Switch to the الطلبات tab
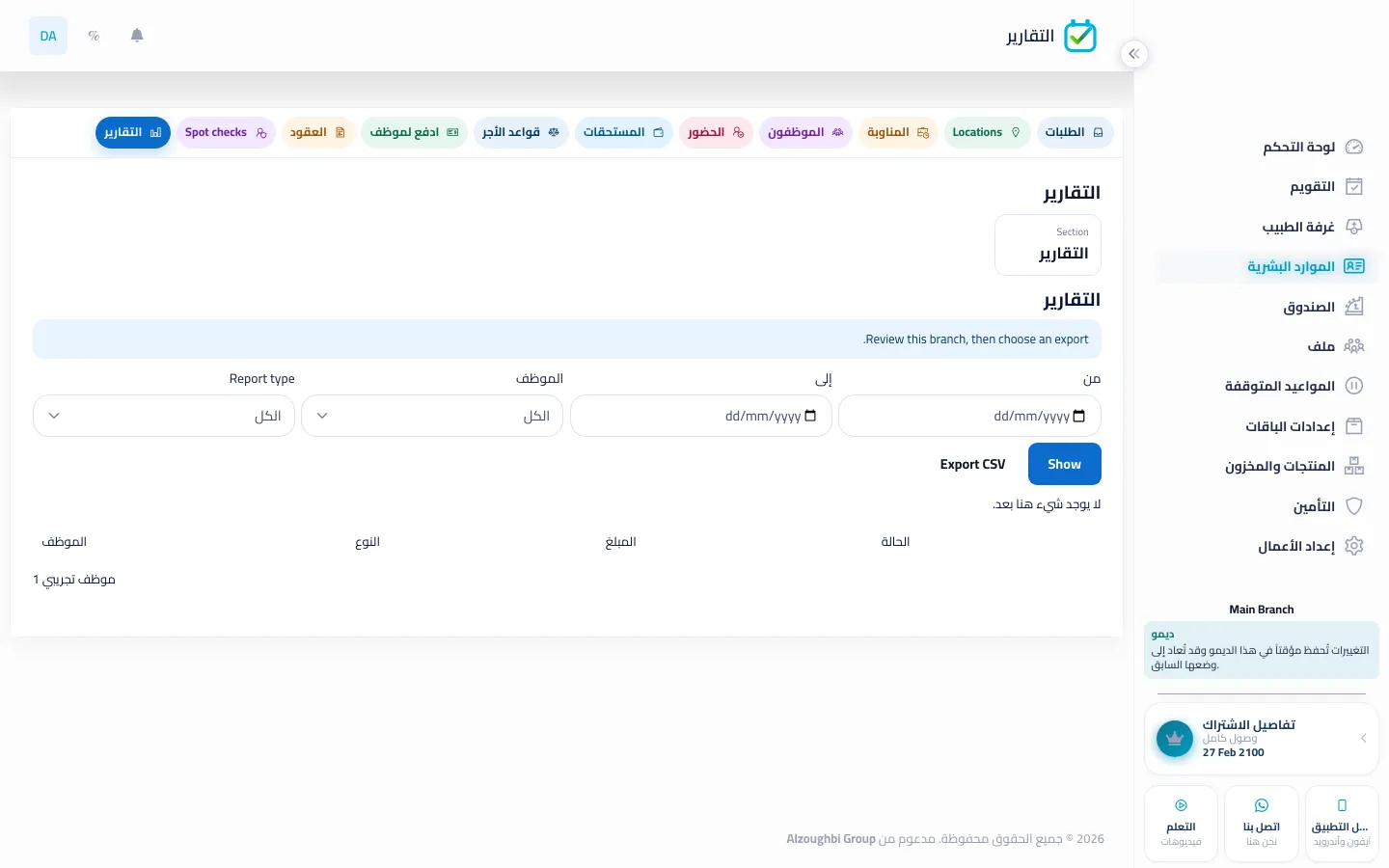Screen dimensions: 1389x868 (x=1076, y=132)
